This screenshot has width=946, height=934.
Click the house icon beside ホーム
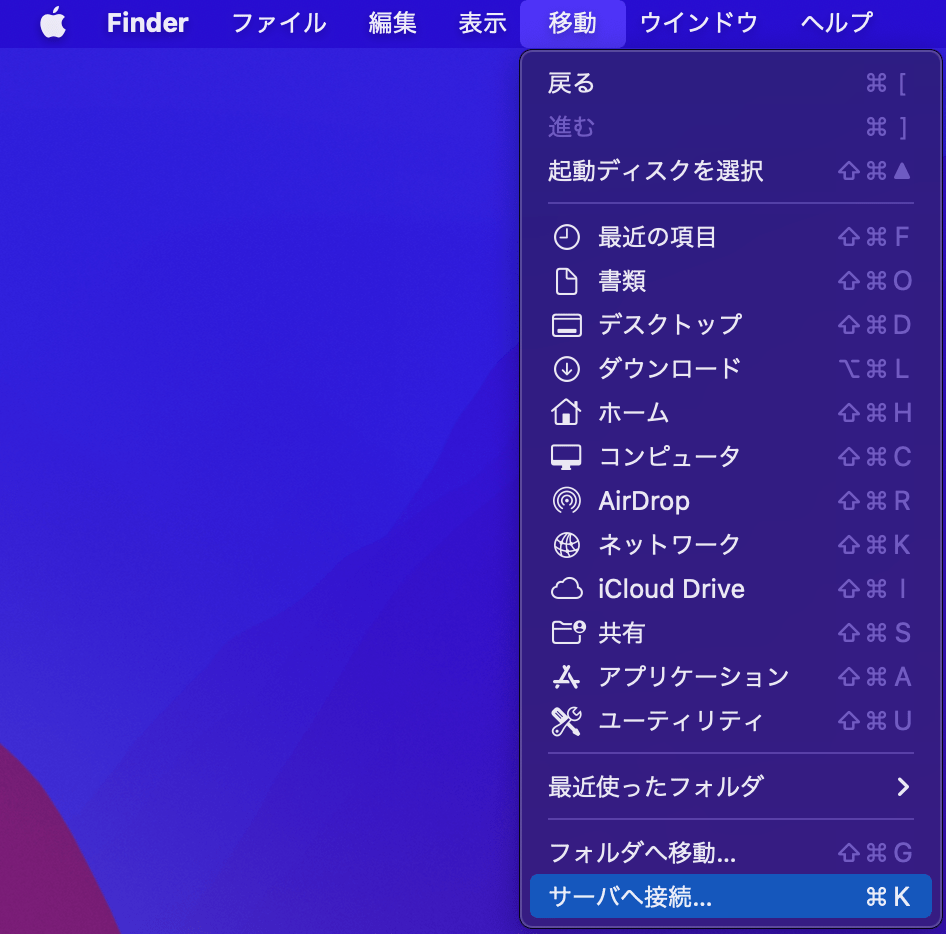point(567,413)
